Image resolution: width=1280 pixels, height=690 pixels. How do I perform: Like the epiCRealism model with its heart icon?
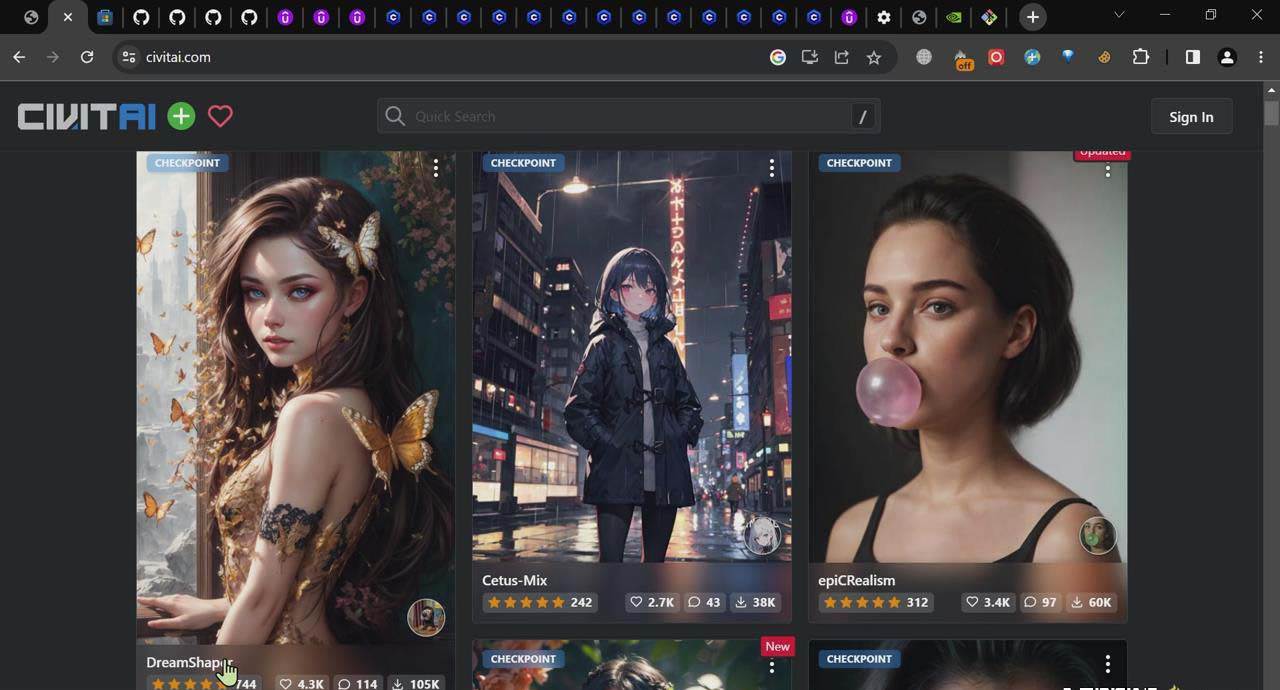click(972, 602)
